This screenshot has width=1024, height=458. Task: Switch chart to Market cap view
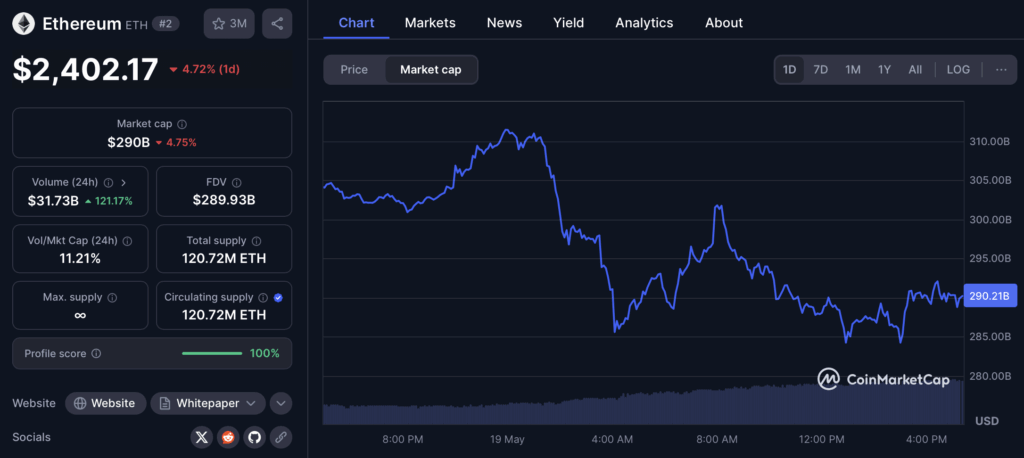(430, 70)
